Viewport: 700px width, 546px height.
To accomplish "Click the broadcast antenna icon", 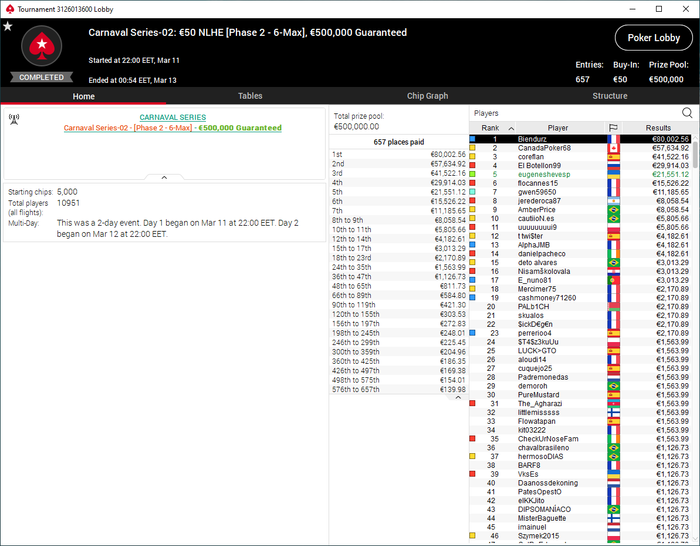I will click(14, 119).
